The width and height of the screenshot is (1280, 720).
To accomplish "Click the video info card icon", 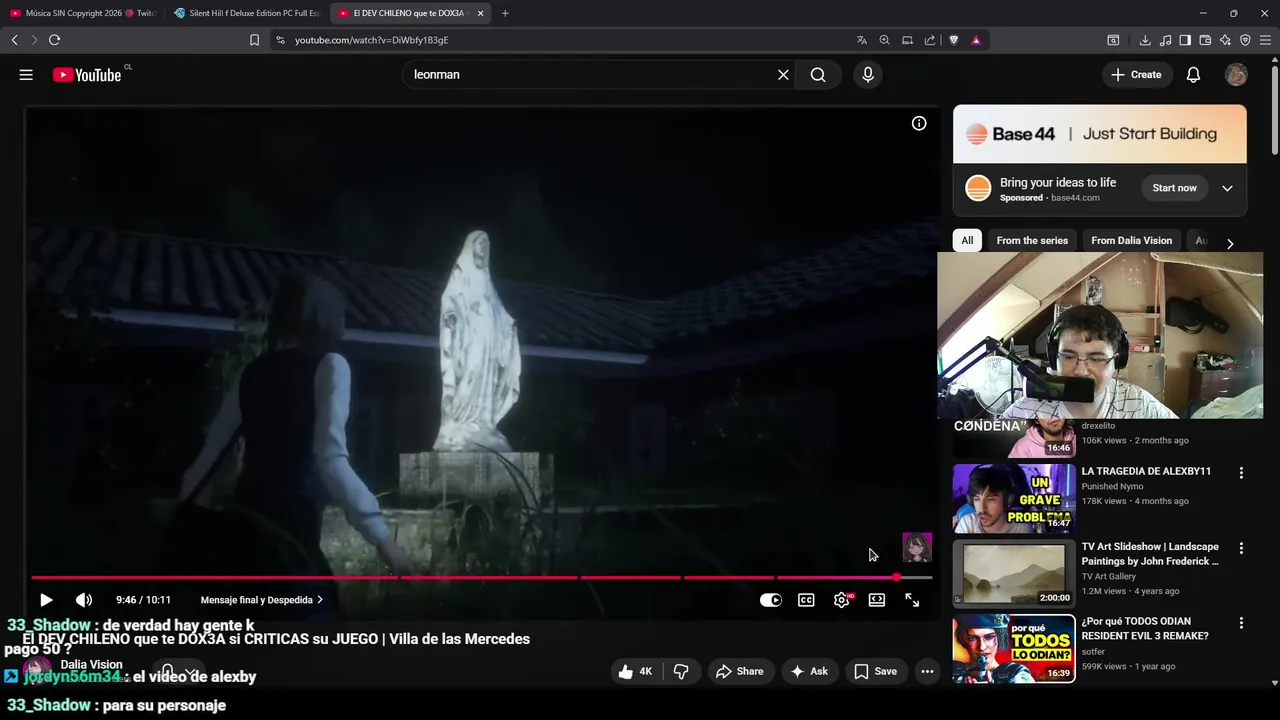I will 919,123.
